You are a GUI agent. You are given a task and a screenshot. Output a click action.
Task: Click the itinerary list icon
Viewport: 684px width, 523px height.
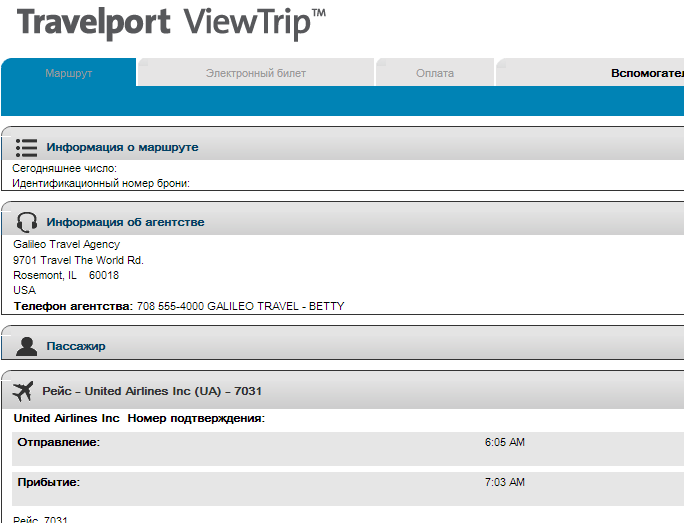coord(27,147)
